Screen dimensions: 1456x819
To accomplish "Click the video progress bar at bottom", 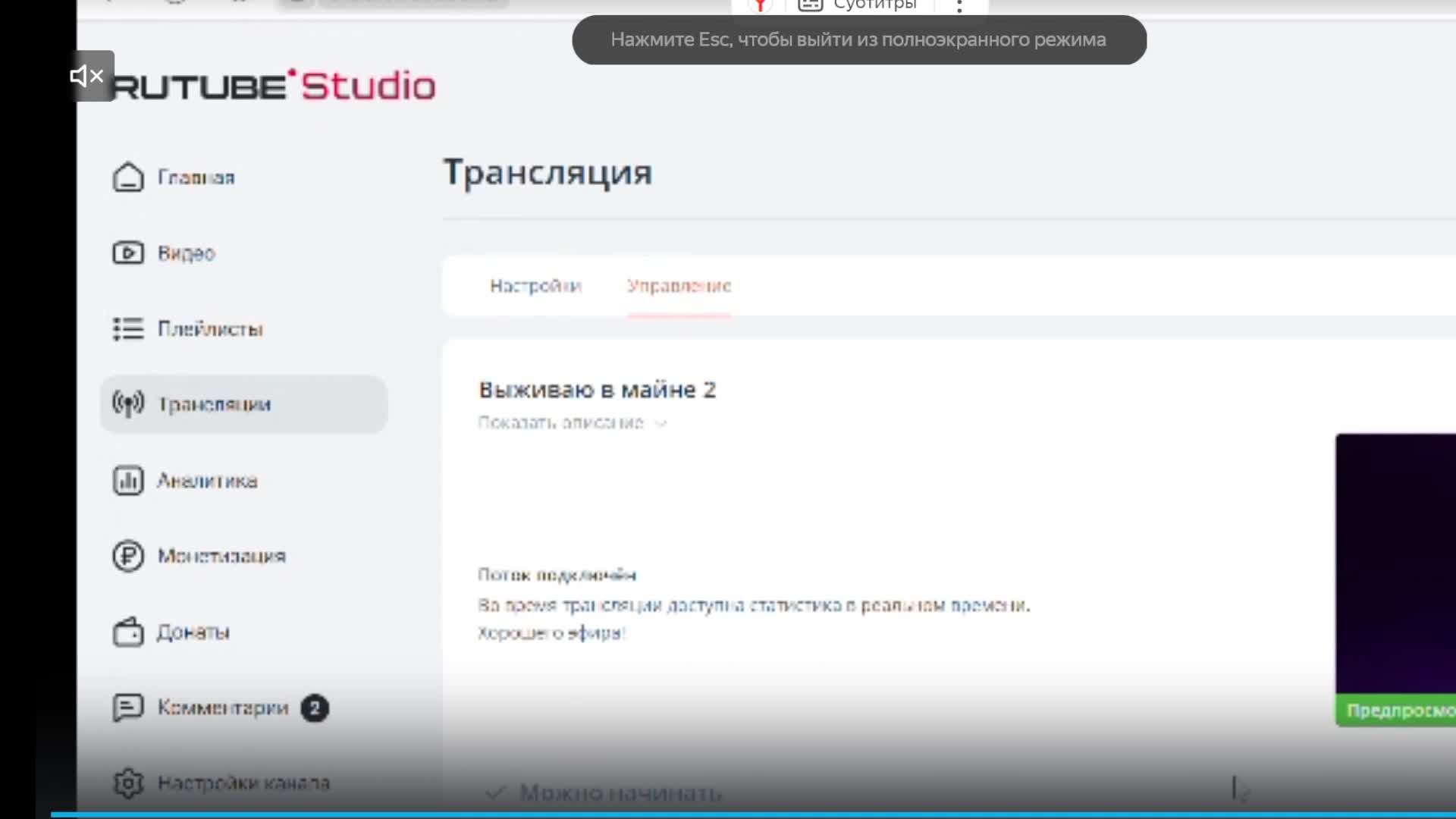I will [x=753, y=815].
